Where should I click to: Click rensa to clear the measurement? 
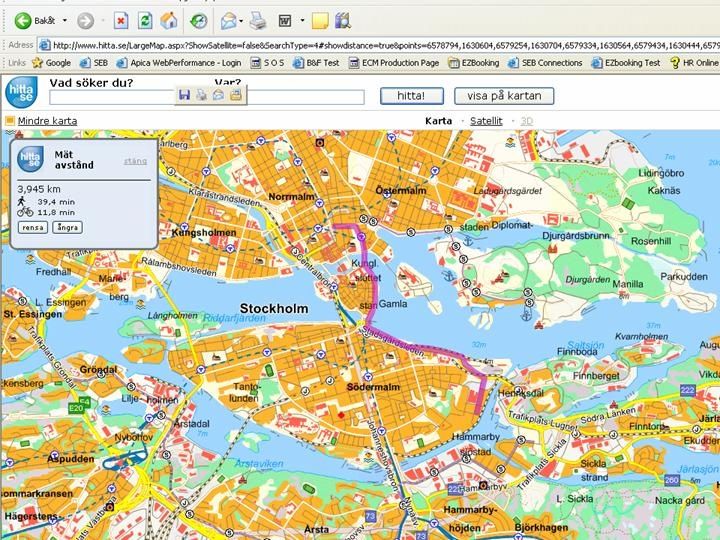pyautogui.click(x=33, y=227)
